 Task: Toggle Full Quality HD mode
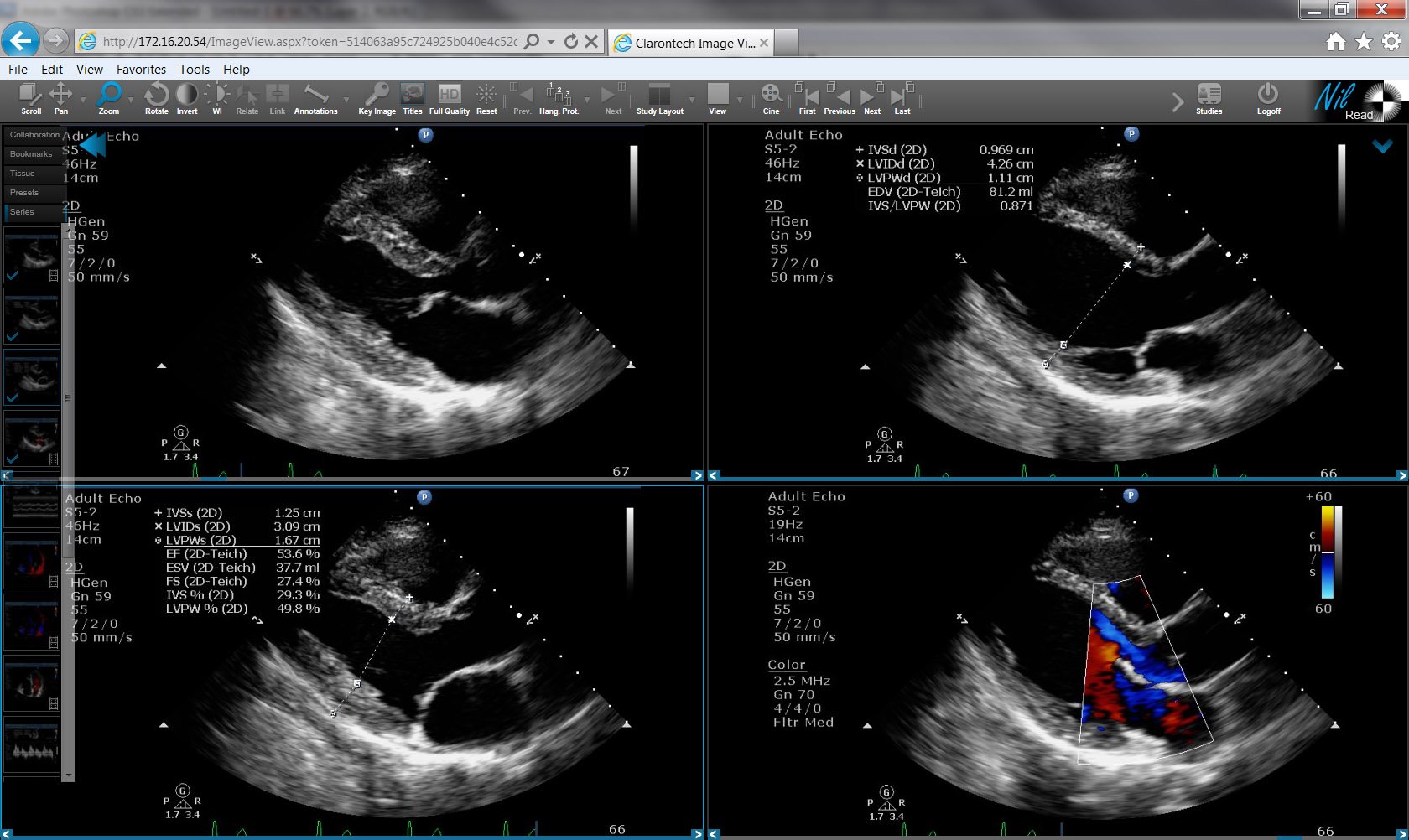click(x=450, y=99)
